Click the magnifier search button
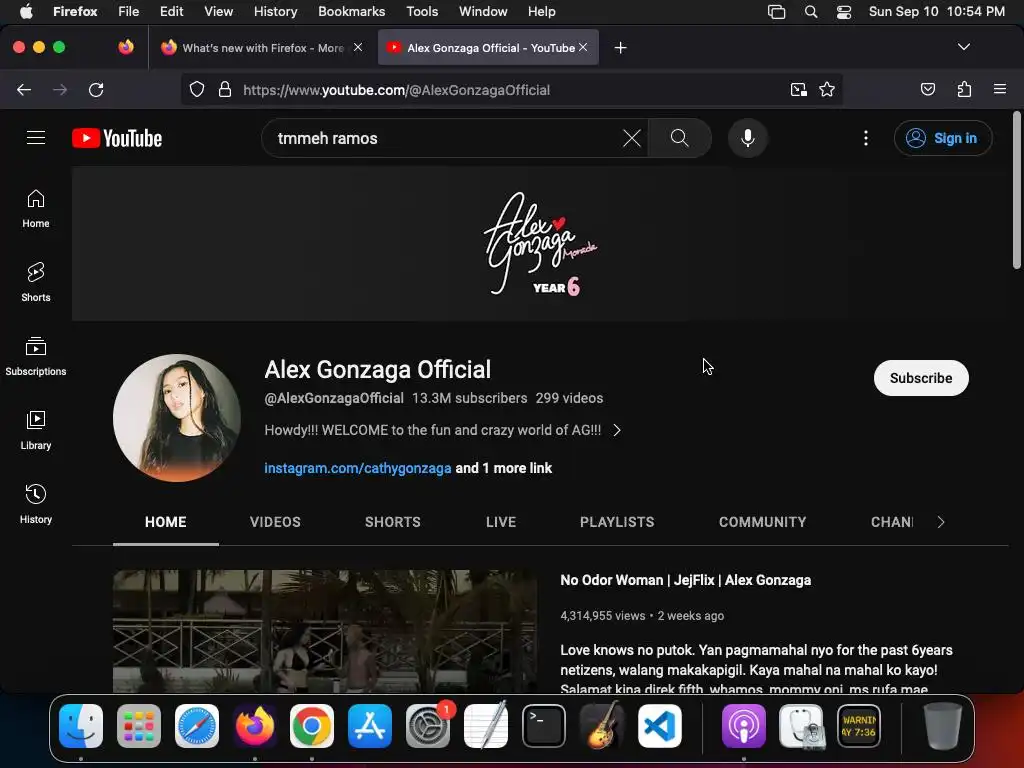 (679, 138)
